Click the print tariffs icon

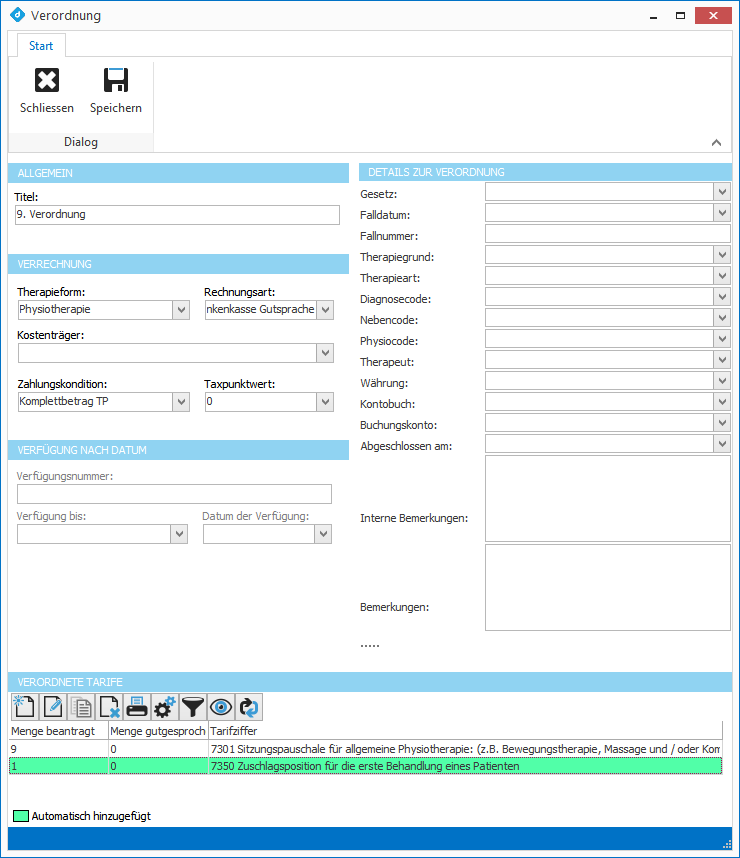136,707
